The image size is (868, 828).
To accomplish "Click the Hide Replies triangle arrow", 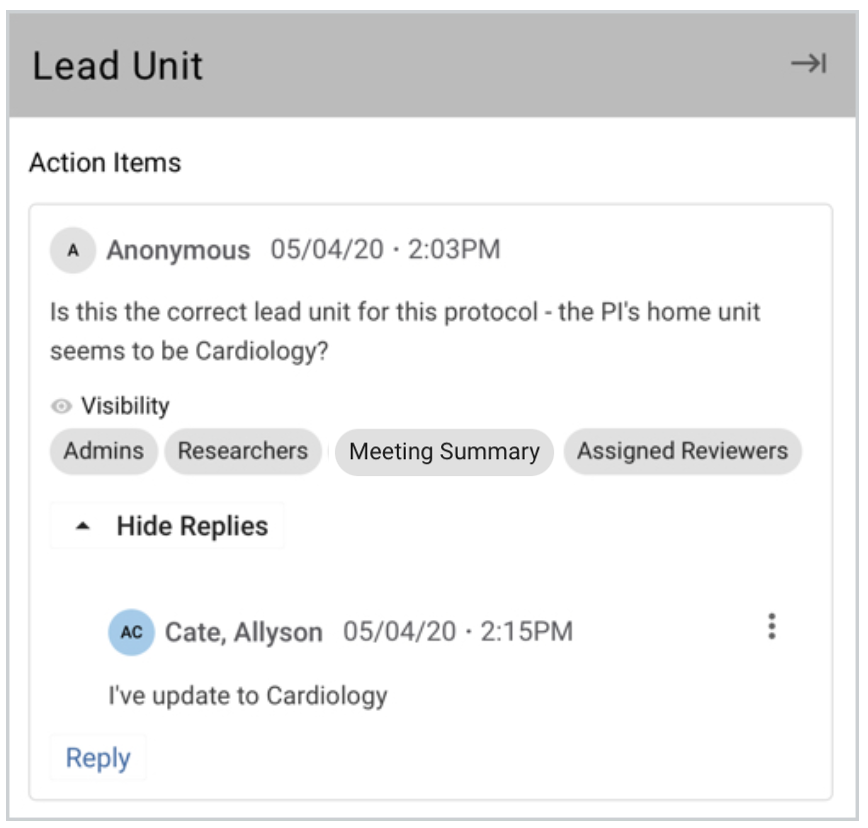I will tap(84, 527).
